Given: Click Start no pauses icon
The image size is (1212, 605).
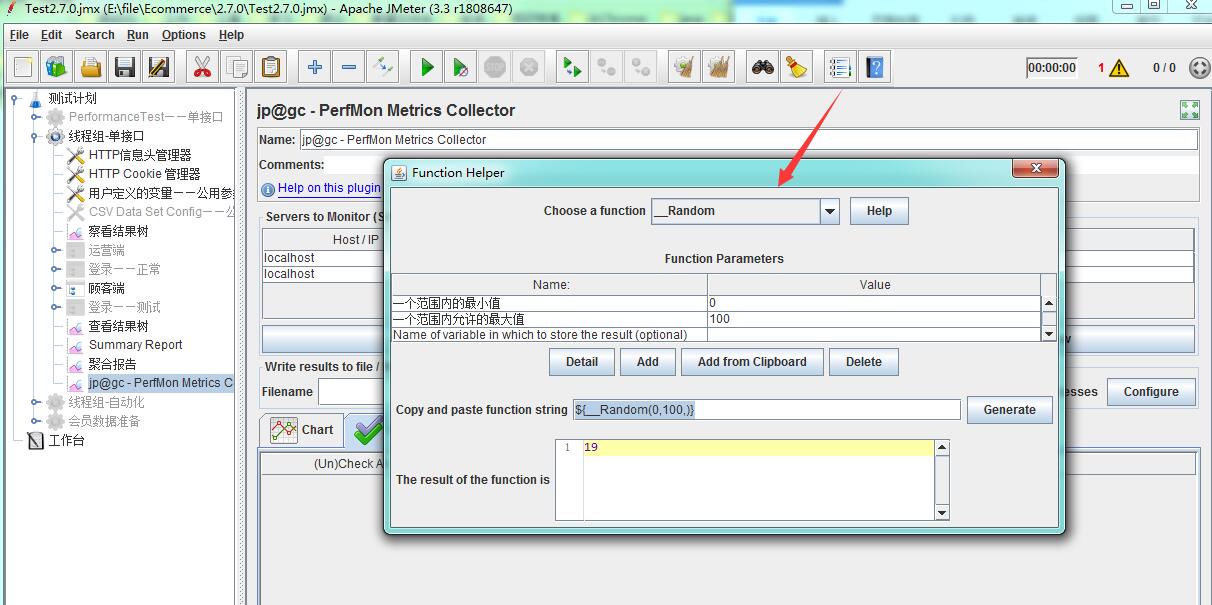Looking at the screenshot, I should click(x=460, y=67).
